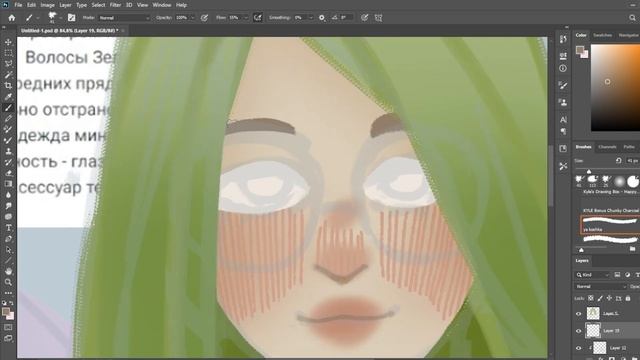The image size is (640, 360).
Task: Pick the Eyedropper tool
Action: [8, 97]
